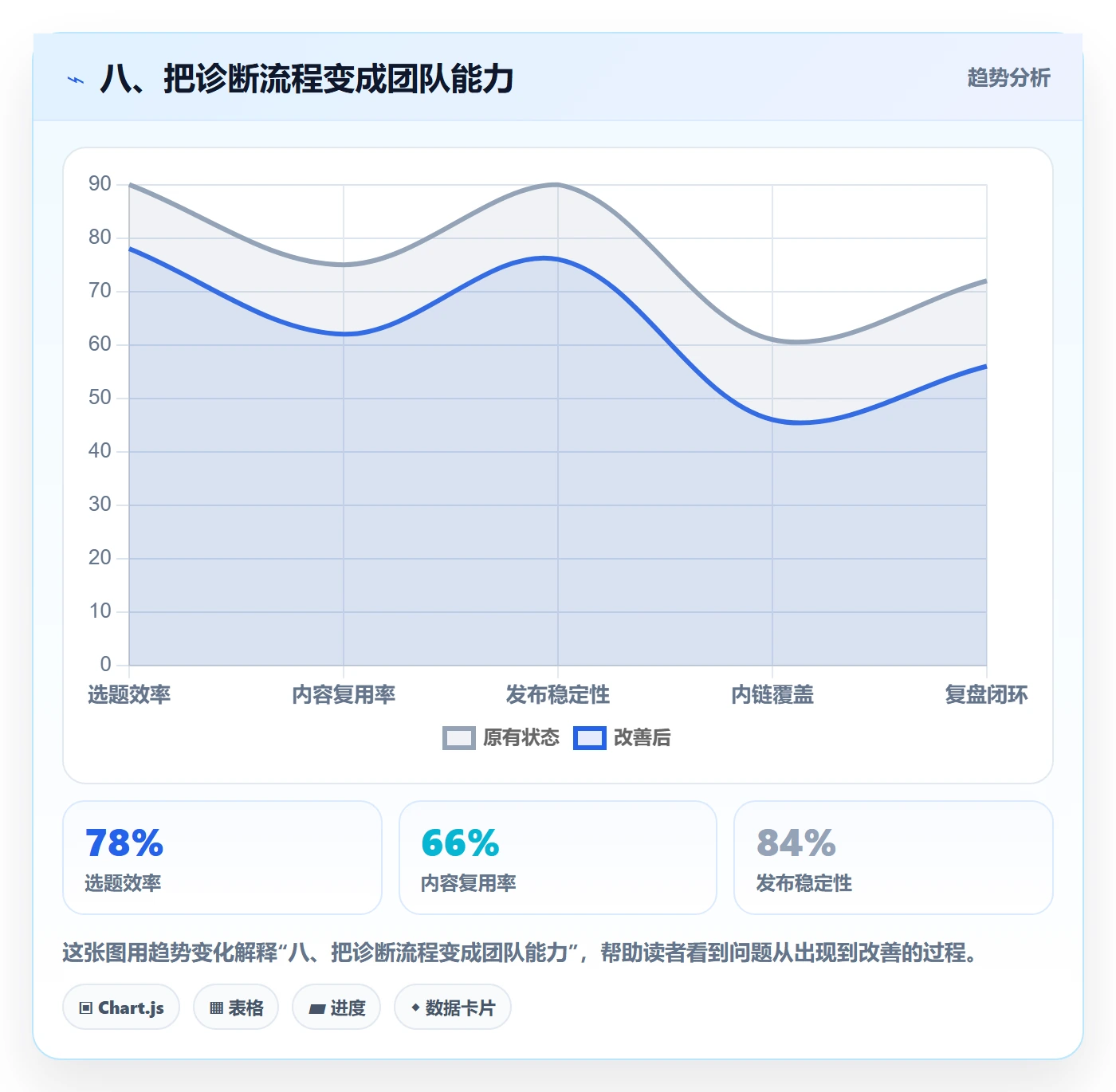Click the 0 y-axis value
Viewport: 1116px width, 1092px height.
[105, 664]
